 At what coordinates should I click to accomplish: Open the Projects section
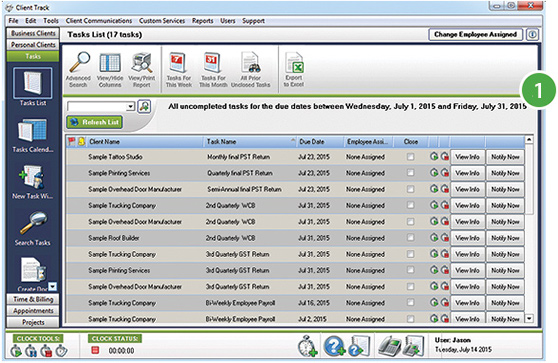coord(33,322)
